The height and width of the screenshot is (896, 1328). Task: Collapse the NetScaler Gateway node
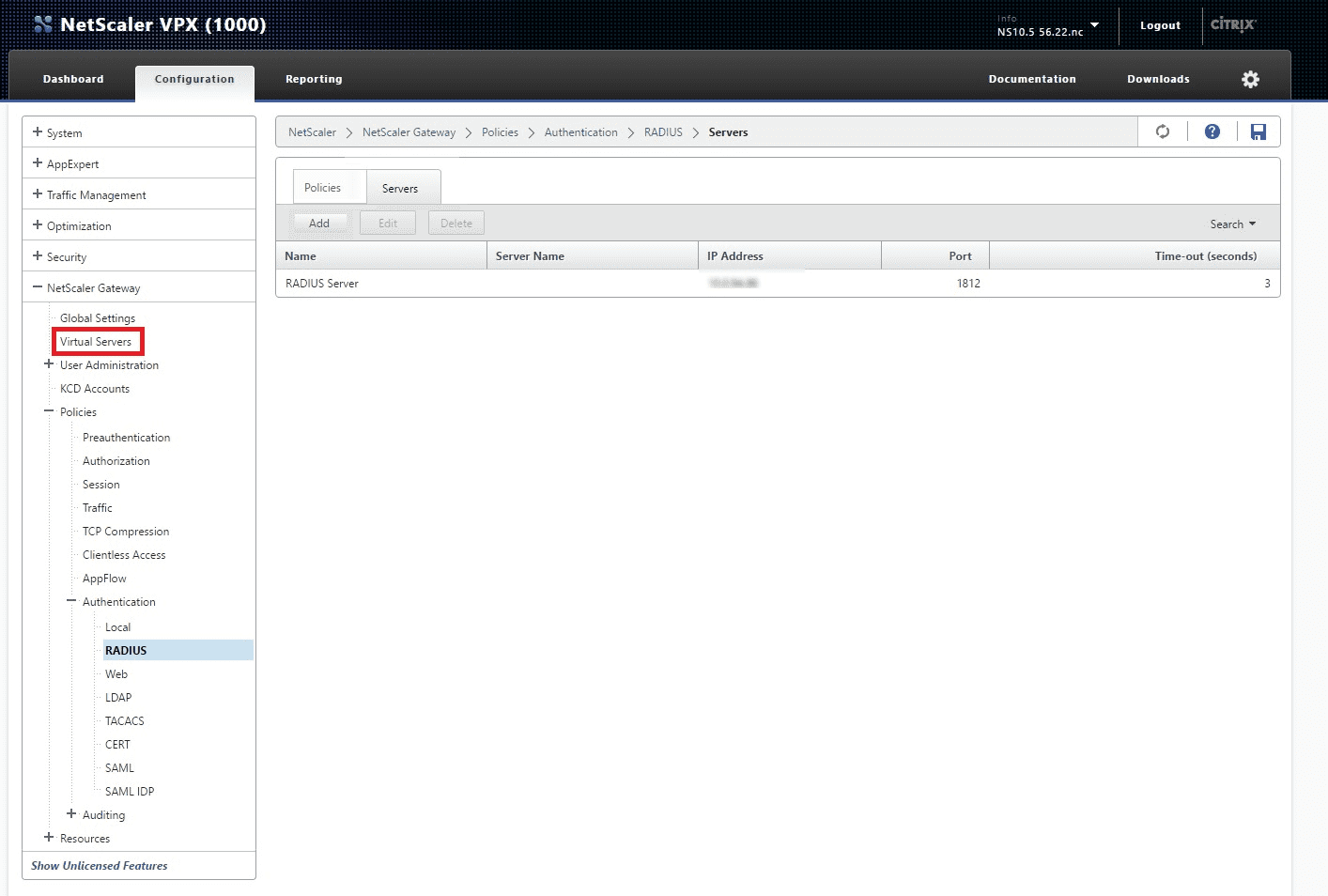pos(39,287)
